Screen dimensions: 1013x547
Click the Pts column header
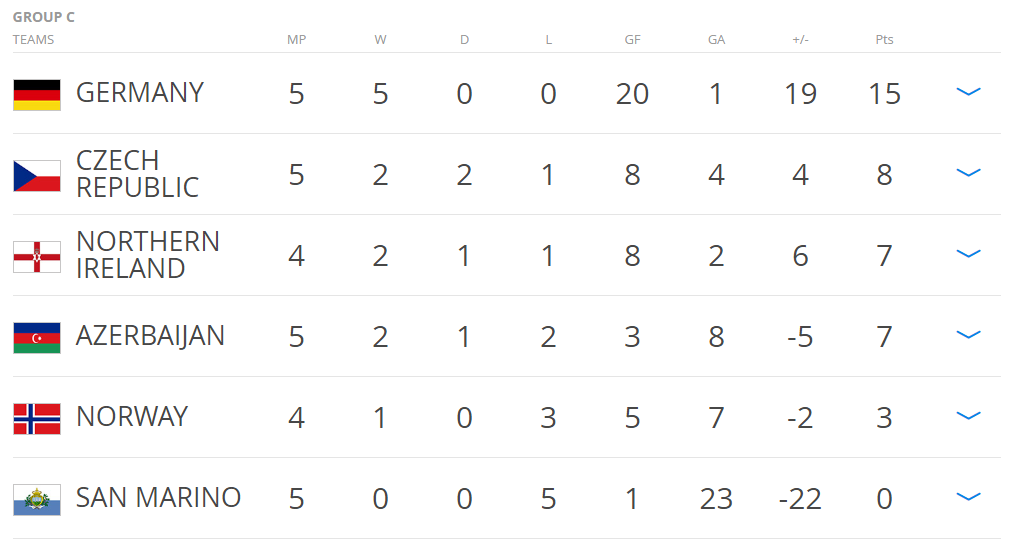pyautogui.click(x=884, y=40)
